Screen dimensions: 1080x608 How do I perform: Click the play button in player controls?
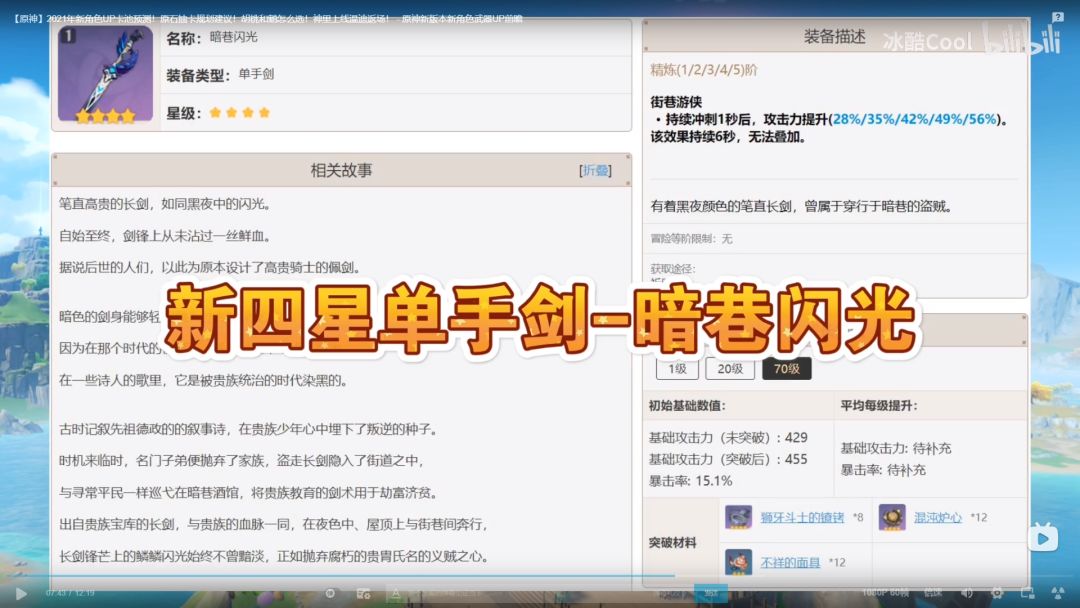pos(21,594)
